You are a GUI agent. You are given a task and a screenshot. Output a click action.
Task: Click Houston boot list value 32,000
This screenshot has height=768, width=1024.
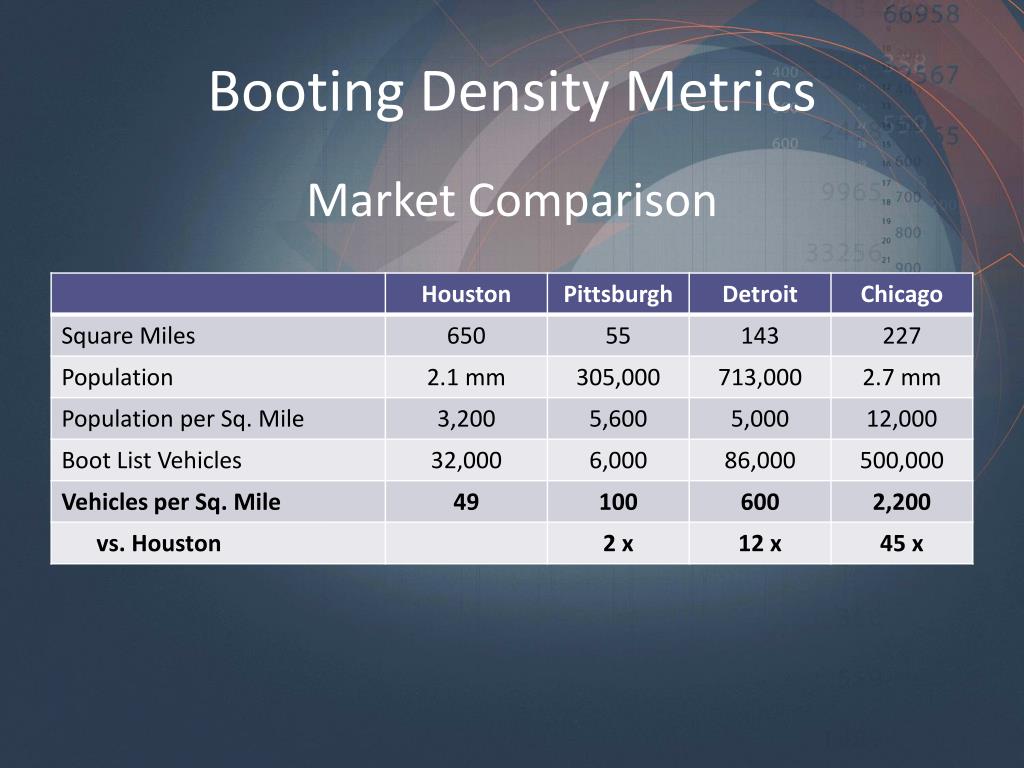point(466,460)
